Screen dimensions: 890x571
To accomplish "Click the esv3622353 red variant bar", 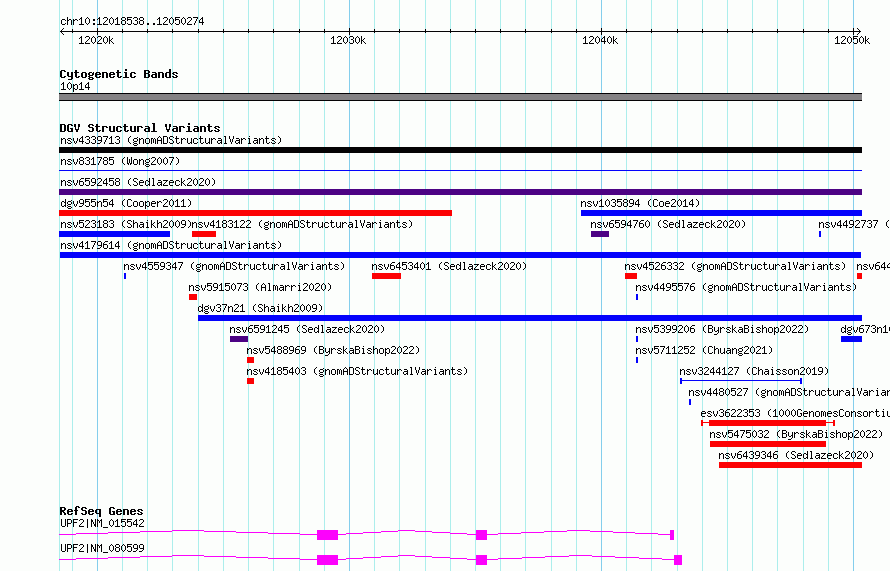I will pyautogui.click(x=768, y=423).
